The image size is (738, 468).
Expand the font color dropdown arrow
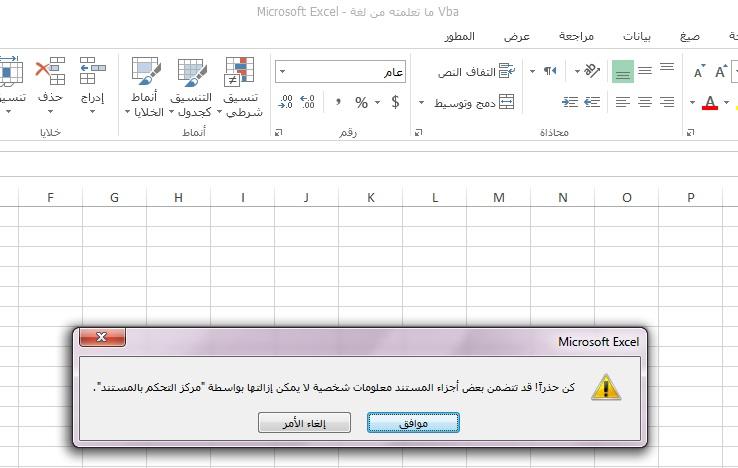[692, 102]
